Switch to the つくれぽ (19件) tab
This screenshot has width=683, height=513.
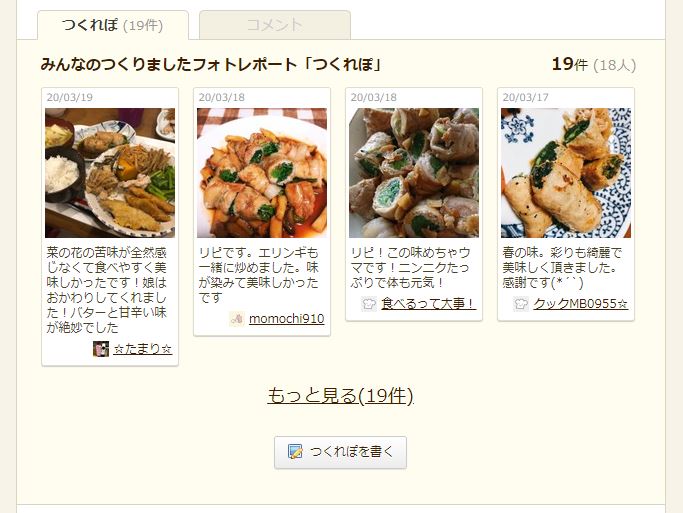coord(113,25)
